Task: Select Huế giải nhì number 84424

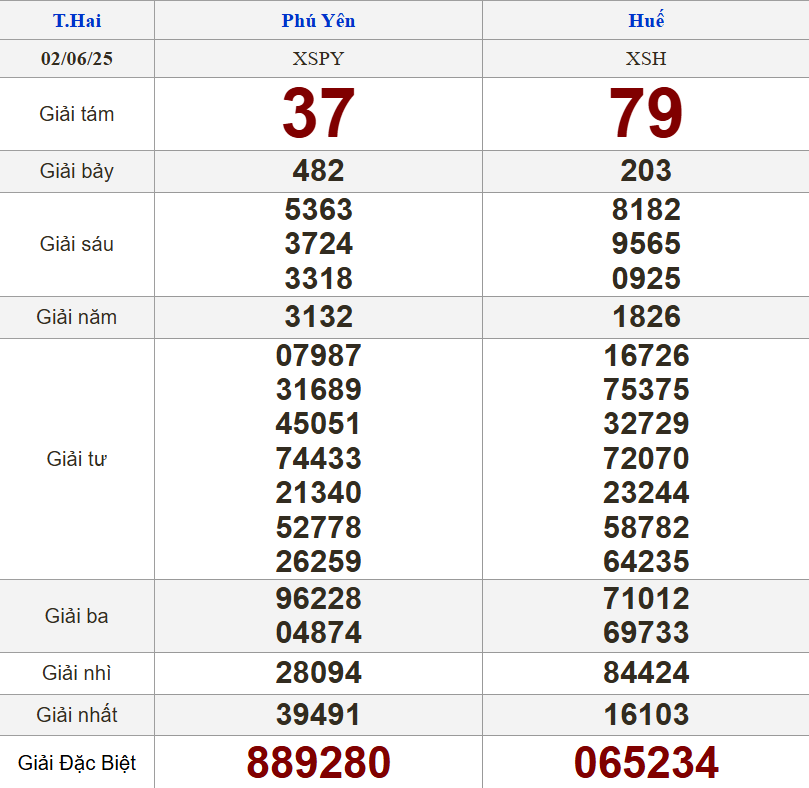Action: [646, 673]
